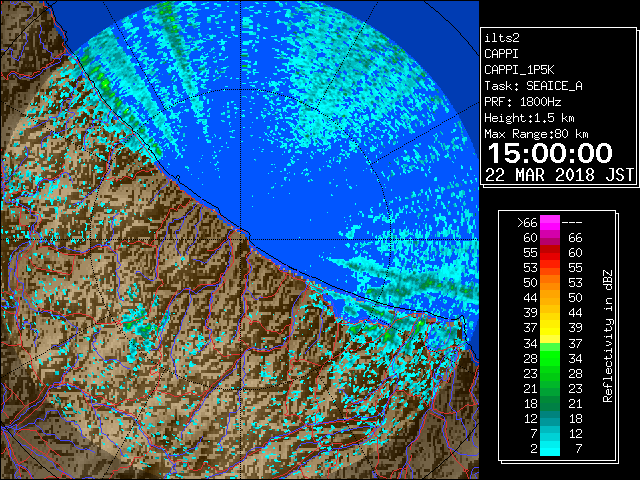
Task: Pick the light cyan swatch at legend bottom
Action: [550, 448]
